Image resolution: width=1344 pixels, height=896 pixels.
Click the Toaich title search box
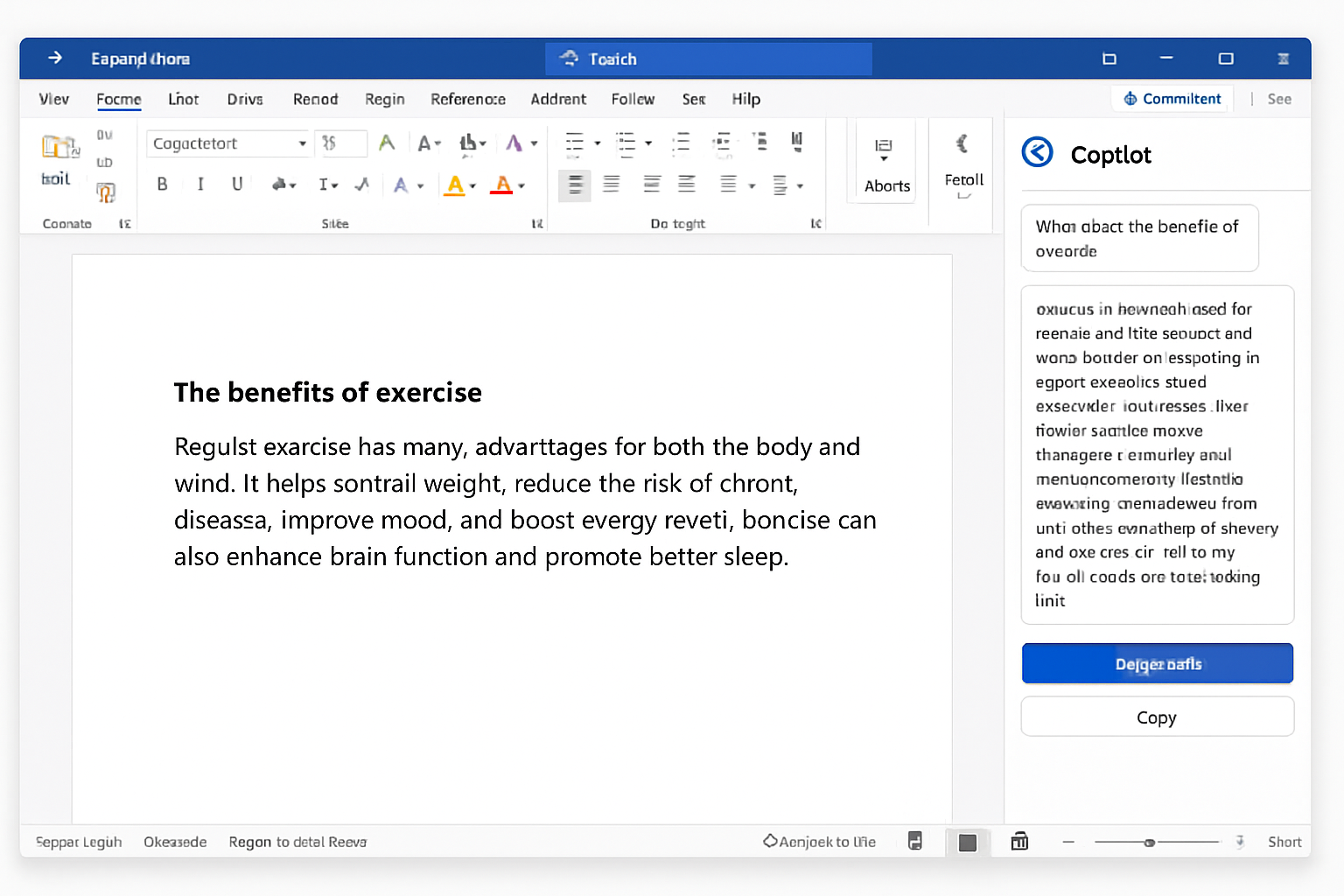coord(709,59)
